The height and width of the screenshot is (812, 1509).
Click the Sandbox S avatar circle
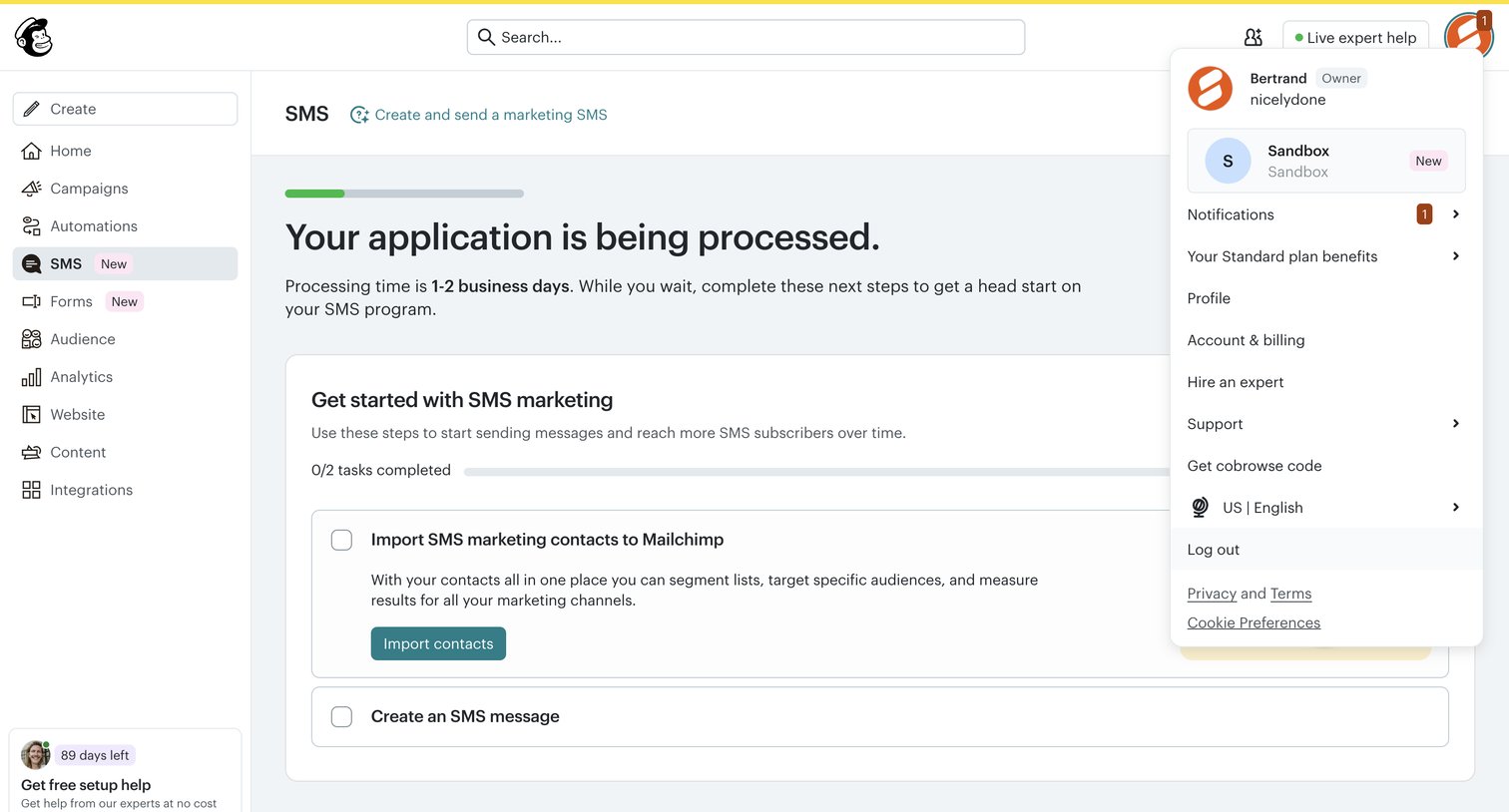pyautogui.click(x=1228, y=161)
